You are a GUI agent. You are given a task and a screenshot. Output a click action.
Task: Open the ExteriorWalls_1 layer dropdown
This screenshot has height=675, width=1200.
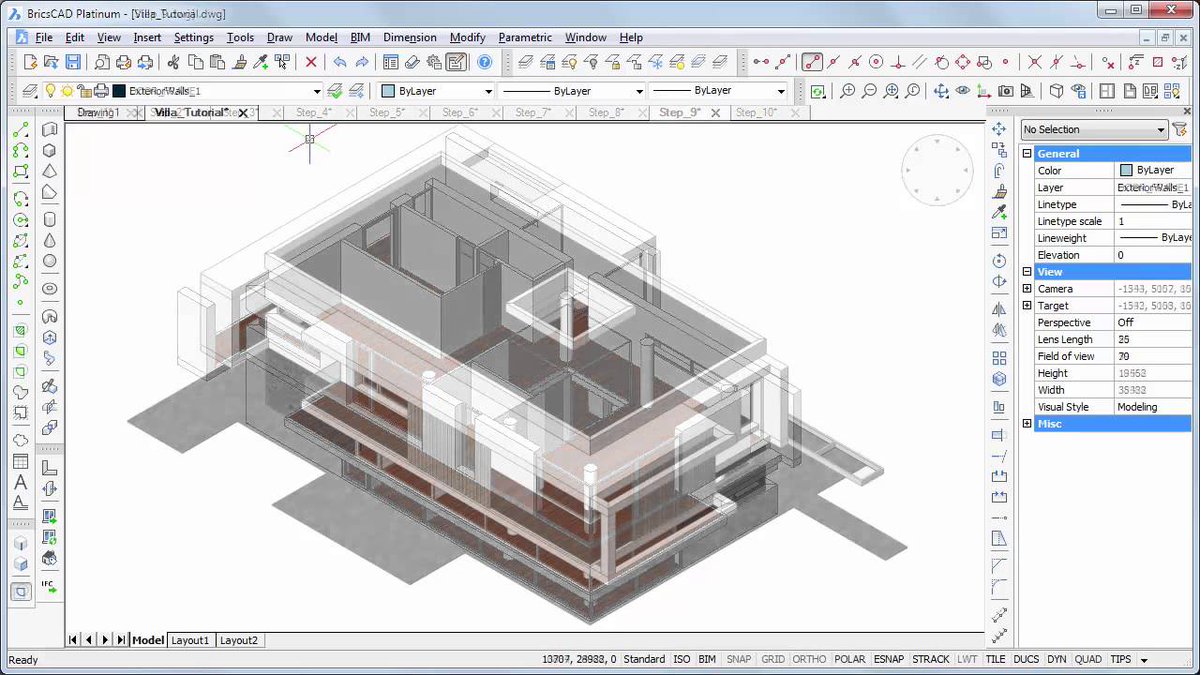(318, 91)
